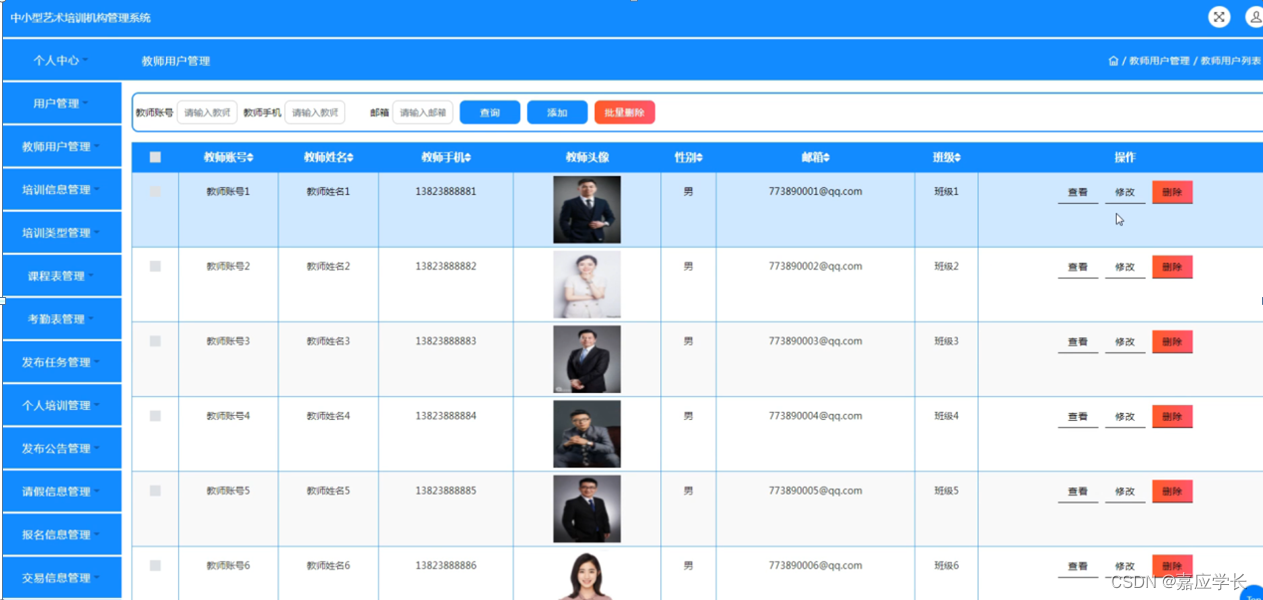
Task: Check the row checkbox for 教师账号1
Action: click(x=155, y=191)
